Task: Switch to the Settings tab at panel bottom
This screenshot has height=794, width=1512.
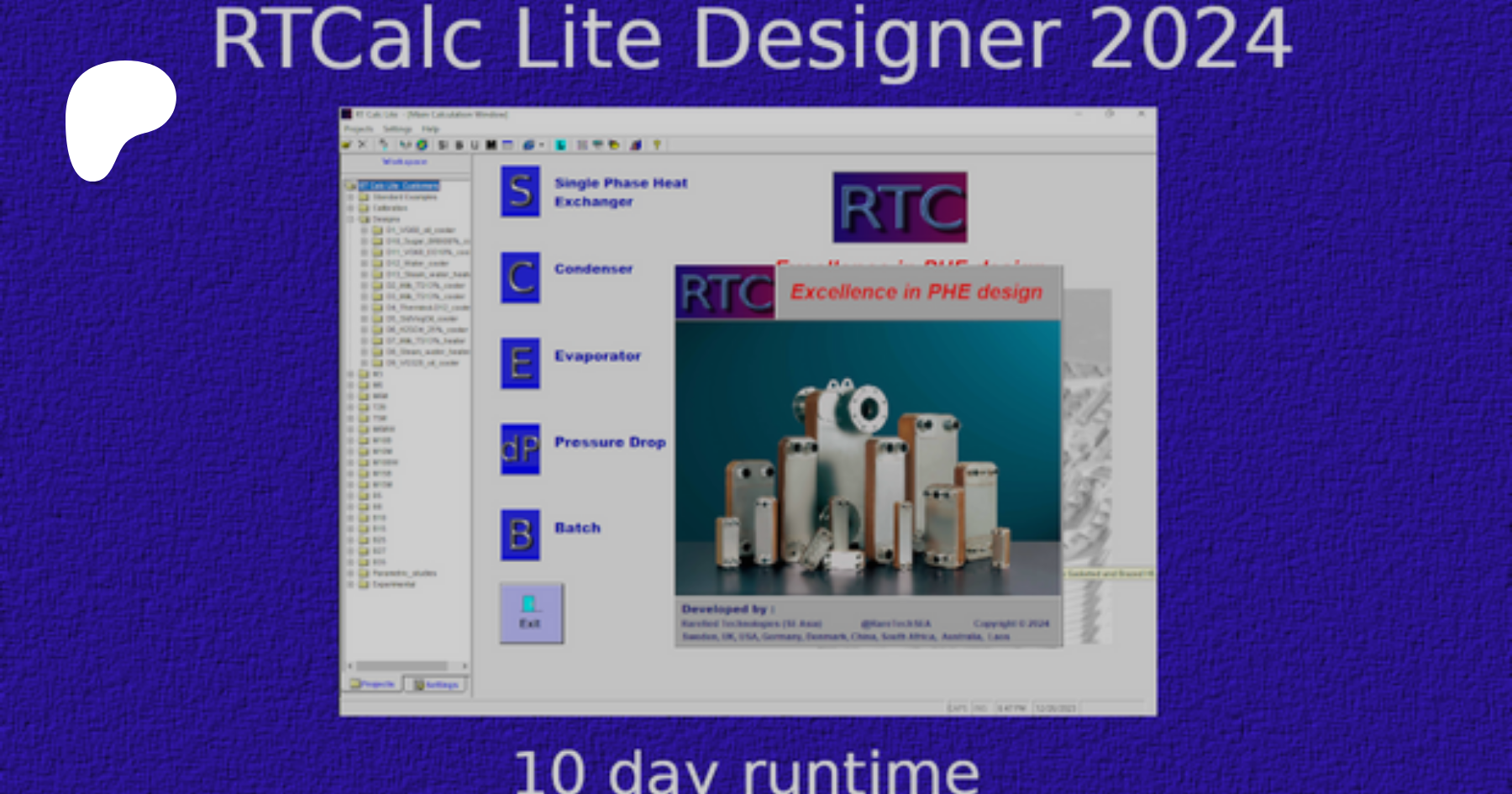Action: point(436,685)
